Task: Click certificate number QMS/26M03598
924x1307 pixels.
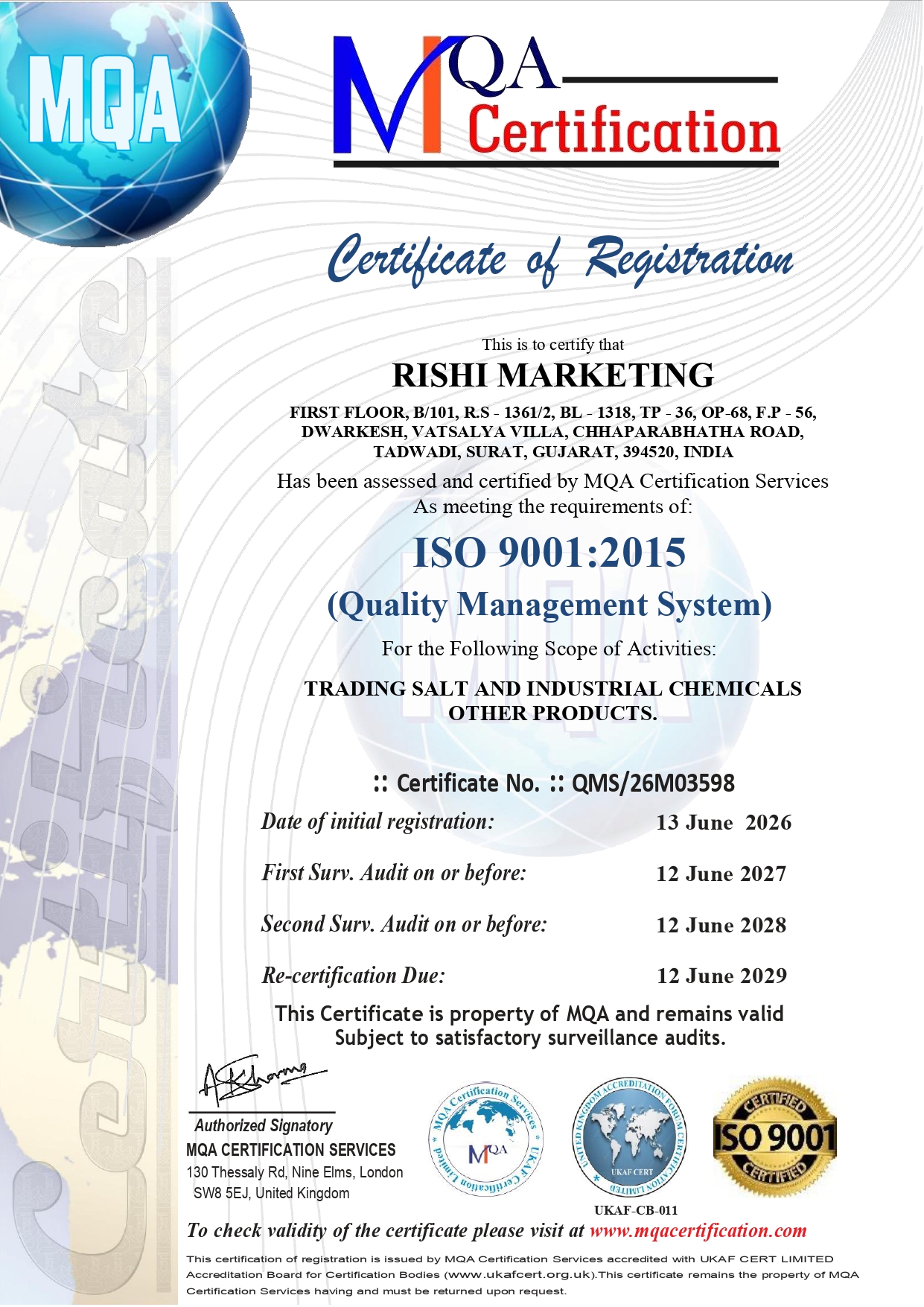Action: (x=653, y=783)
